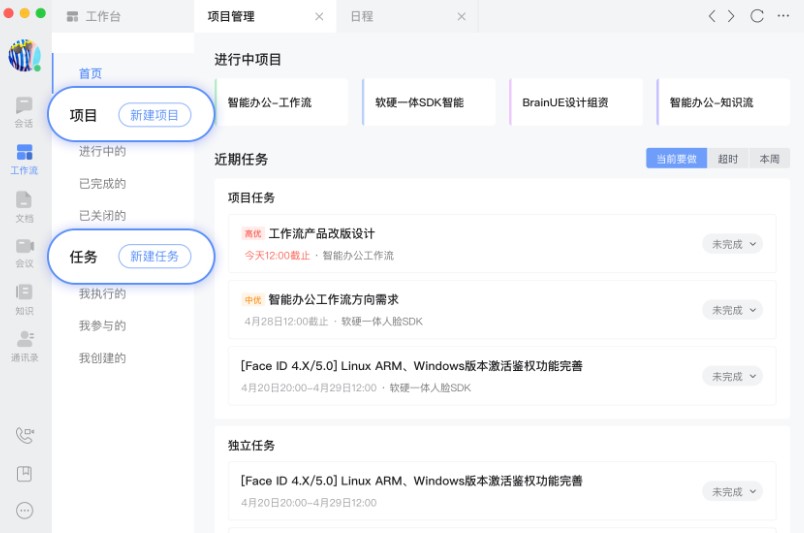This screenshot has height=533, width=804.
Task: Open the 知识 knowledge sidebar icon
Action: point(24,297)
